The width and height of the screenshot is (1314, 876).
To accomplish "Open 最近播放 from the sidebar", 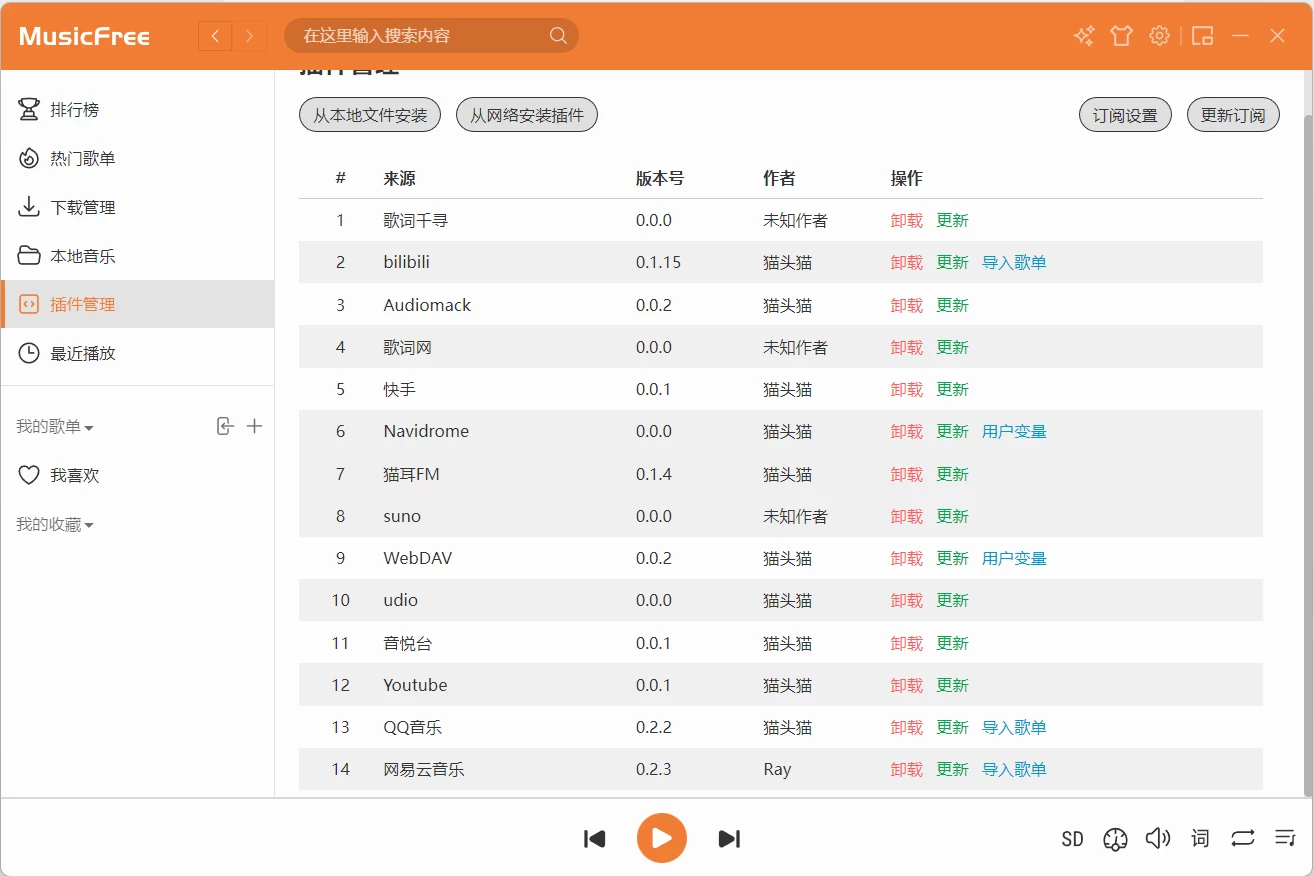I will point(137,353).
